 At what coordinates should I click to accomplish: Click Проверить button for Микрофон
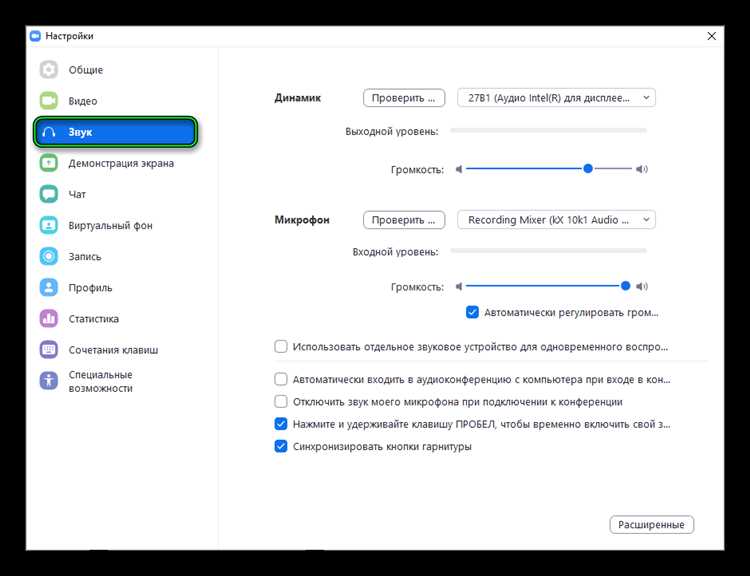[x=404, y=220]
